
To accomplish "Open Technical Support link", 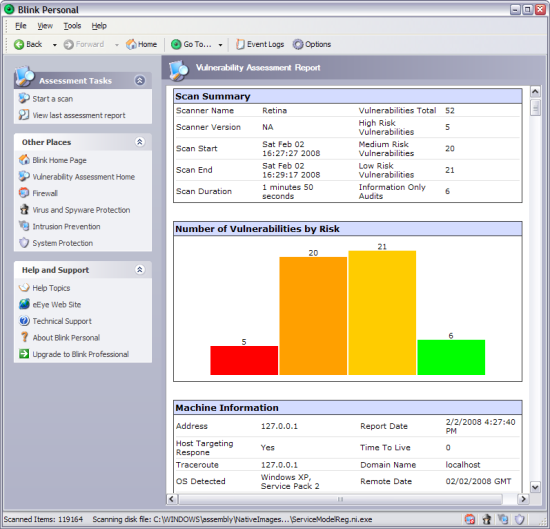I will [62, 321].
